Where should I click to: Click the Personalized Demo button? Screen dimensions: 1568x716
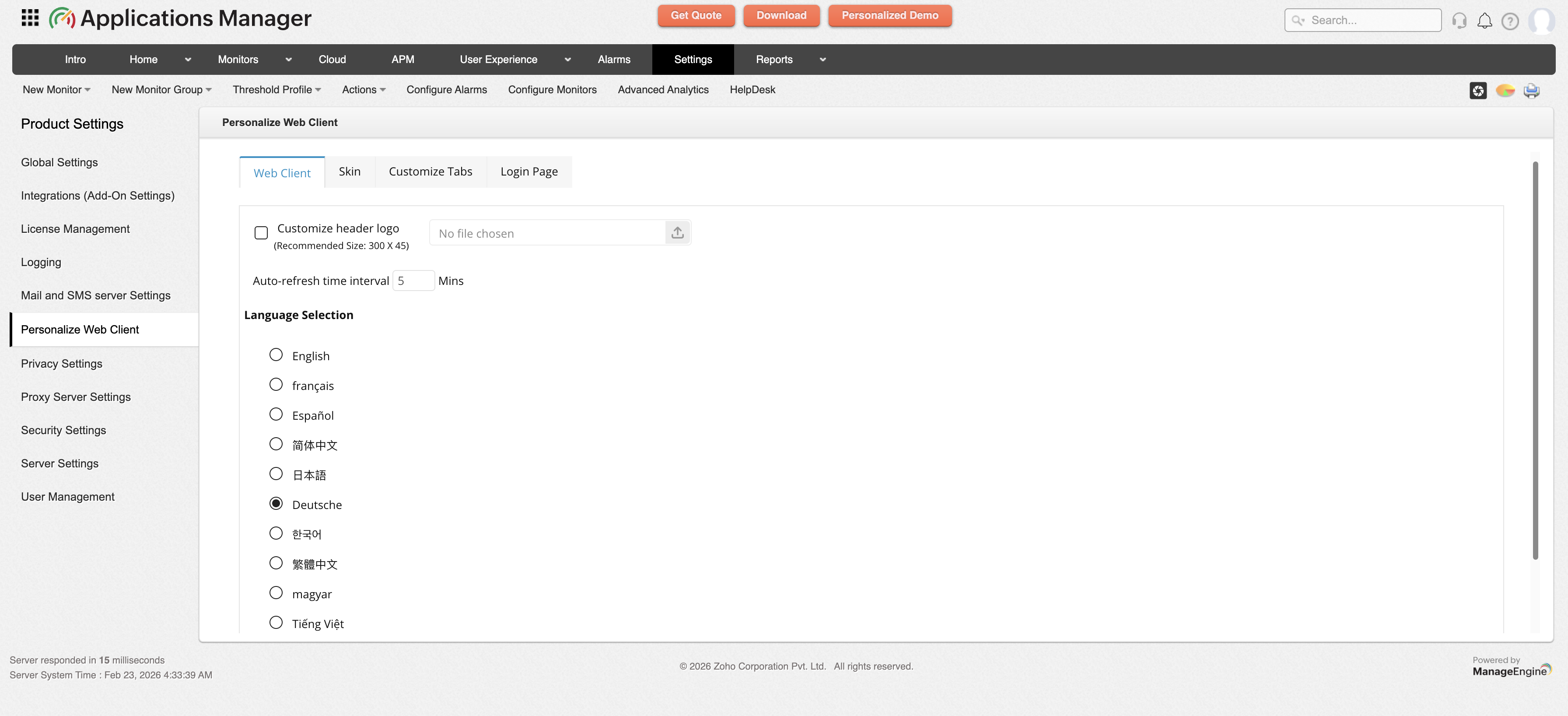pyautogui.click(x=889, y=15)
